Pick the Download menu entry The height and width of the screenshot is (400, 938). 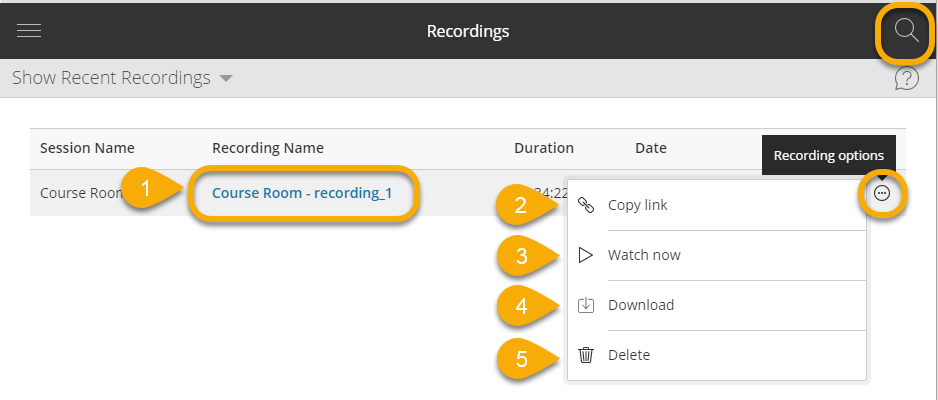641,305
